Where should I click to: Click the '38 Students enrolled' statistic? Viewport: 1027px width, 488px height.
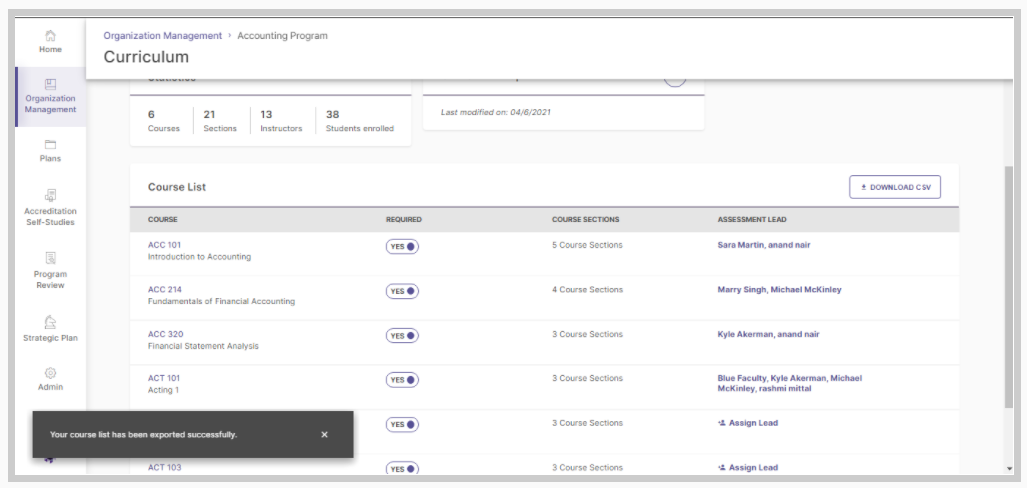click(360, 121)
